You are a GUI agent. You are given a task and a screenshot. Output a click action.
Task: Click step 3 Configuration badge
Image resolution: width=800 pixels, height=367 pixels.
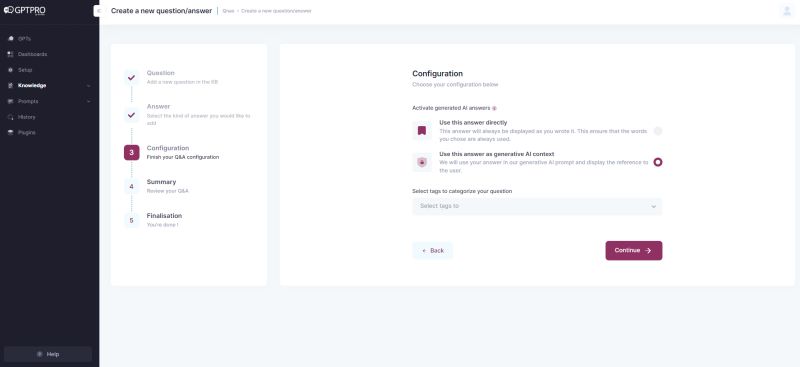132,152
